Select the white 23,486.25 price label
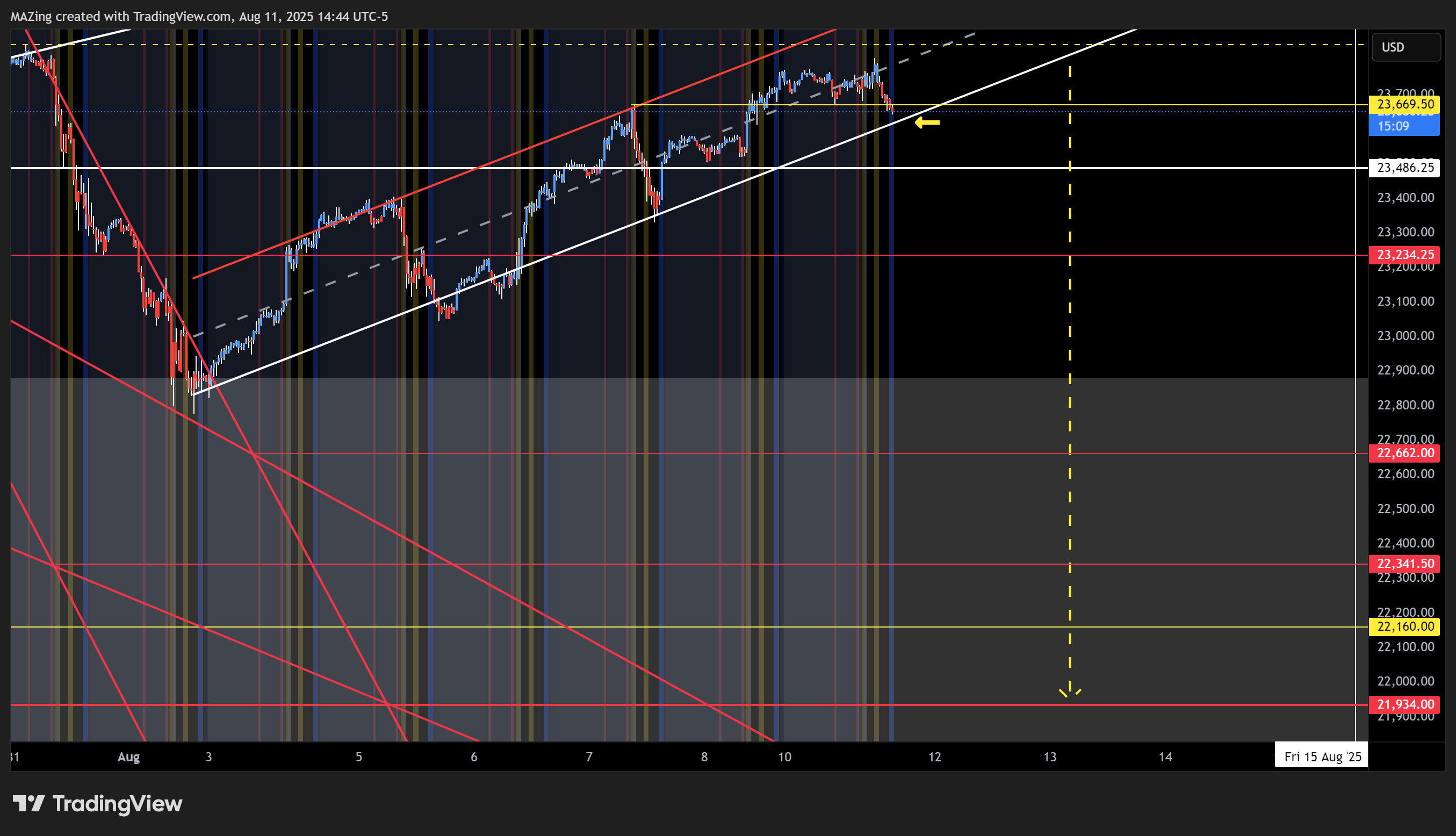The width and height of the screenshot is (1456, 836). [x=1404, y=168]
